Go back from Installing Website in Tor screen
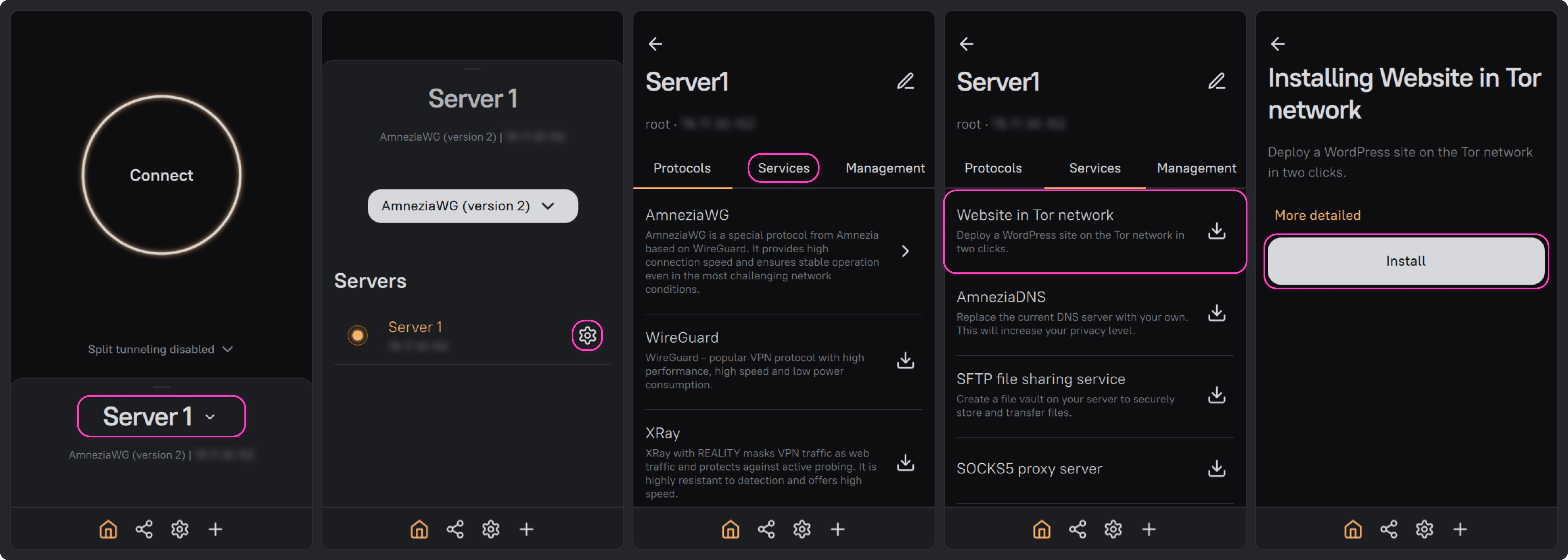The width and height of the screenshot is (1568, 560). click(1277, 44)
